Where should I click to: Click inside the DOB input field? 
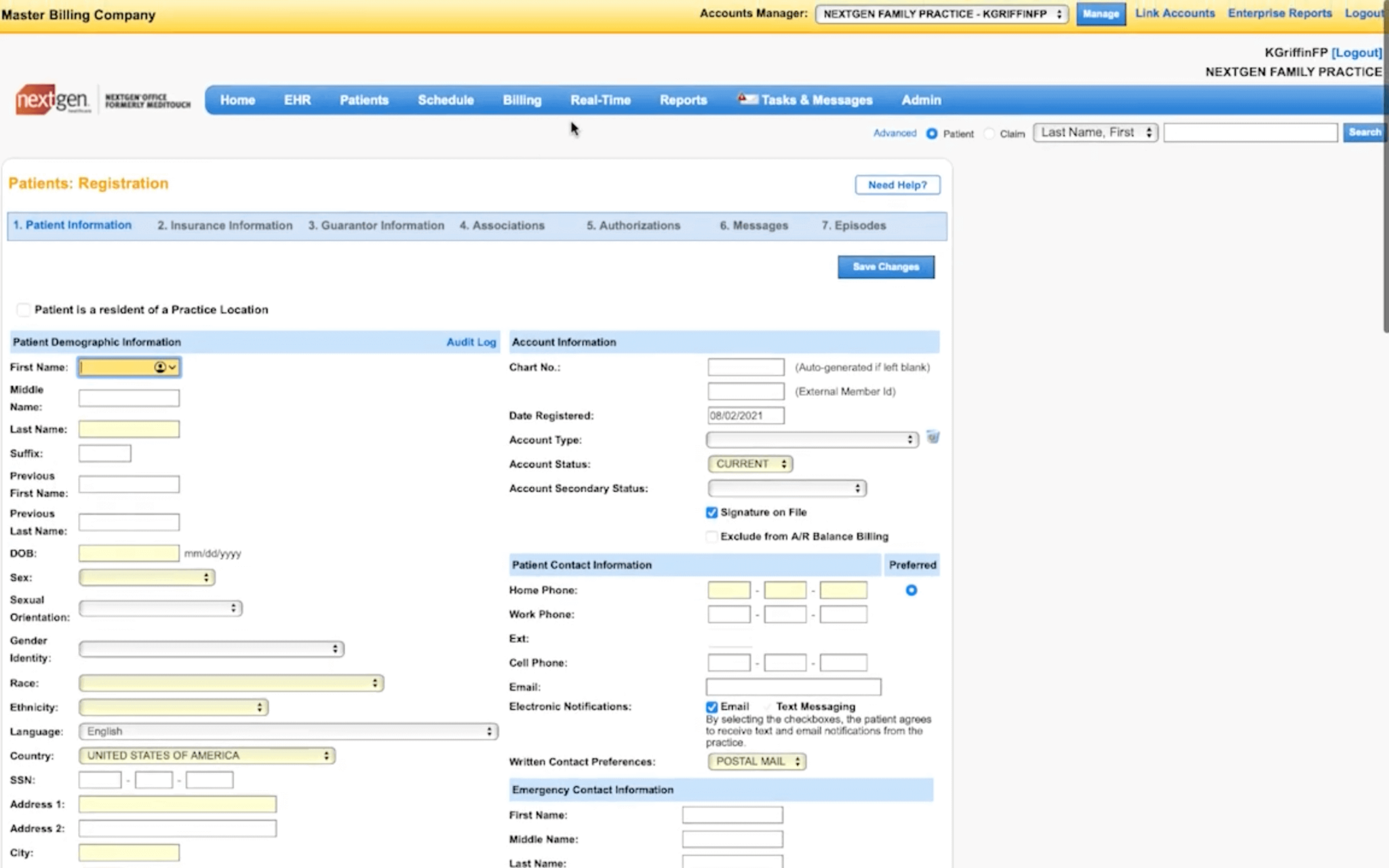[x=128, y=553]
